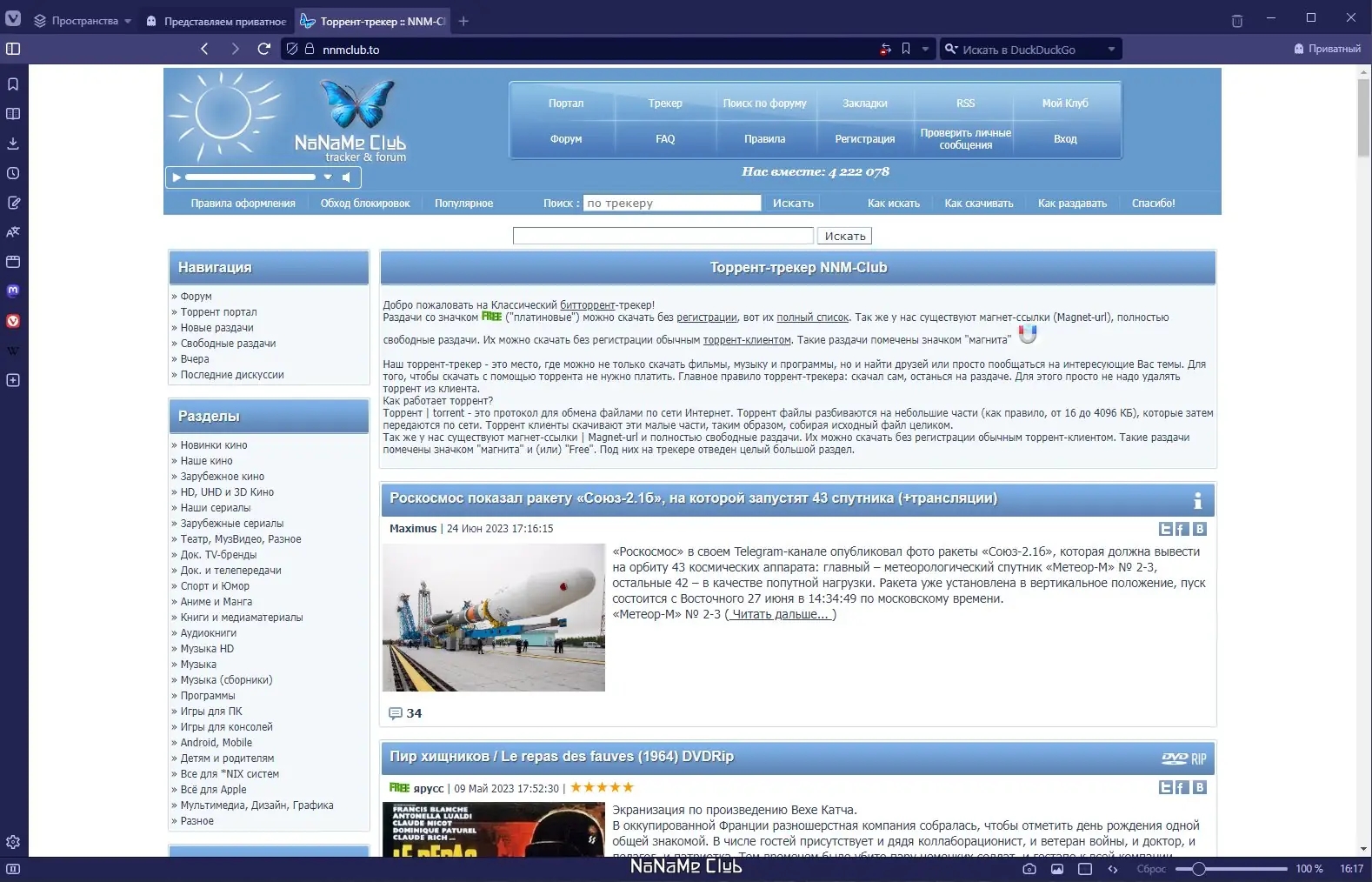This screenshot has width=1372, height=882.
Task: Open the Reading List panel icon
Action: click(13, 114)
